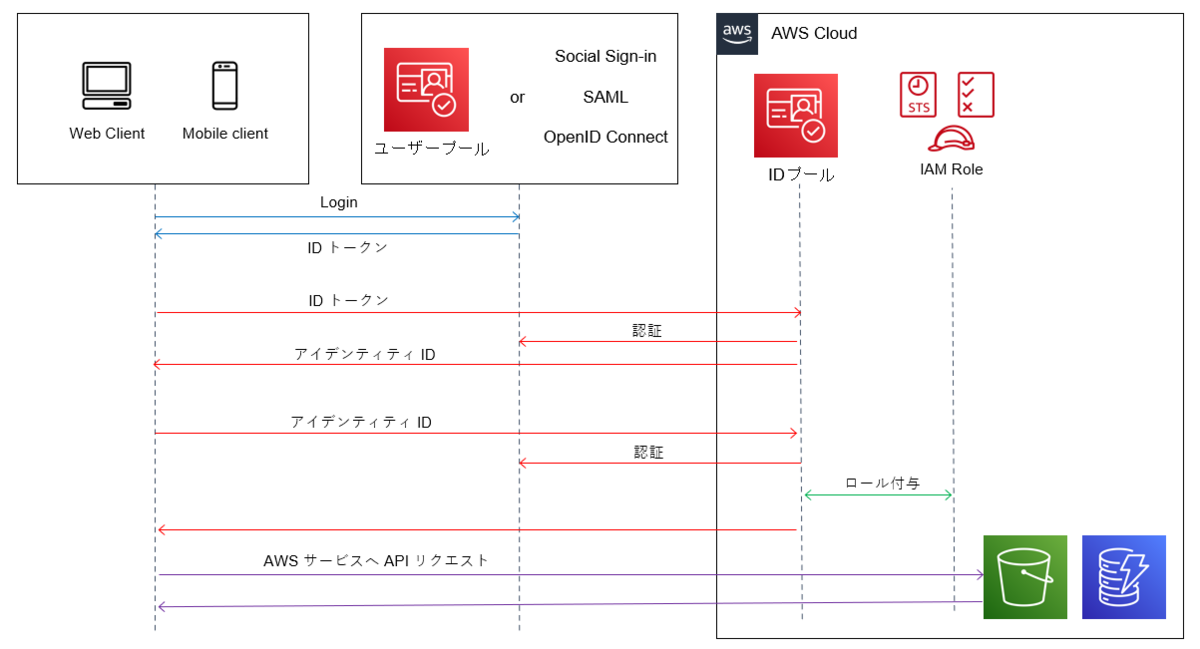Select the IAM Role hard-hat icon
1200x649 pixels.
[951, 138]
